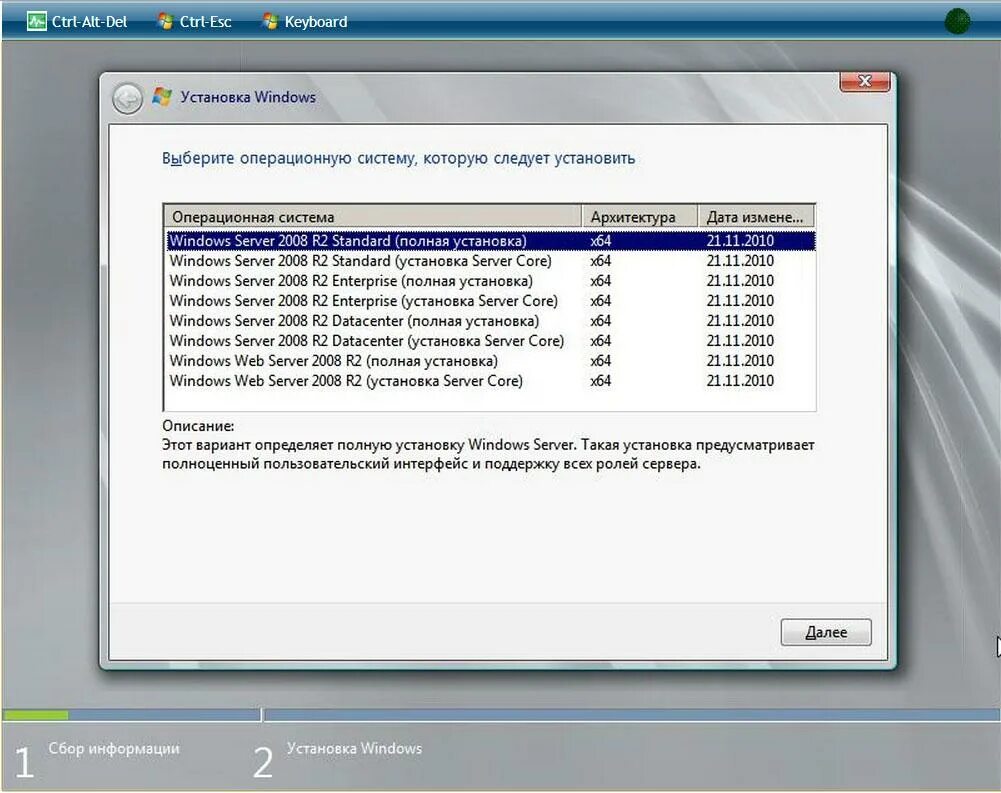Sort by Архитектура column header

639,217
